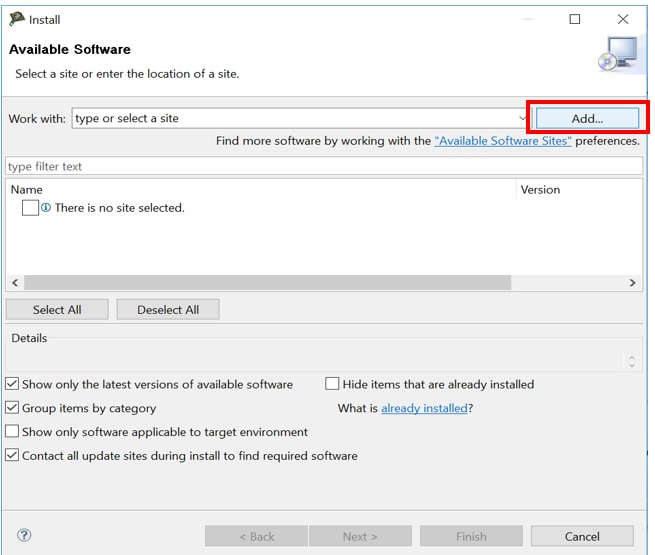This screenshot has height=555, width=655.
Task: Click the Version column header
Action: click(x=540, y=189)
